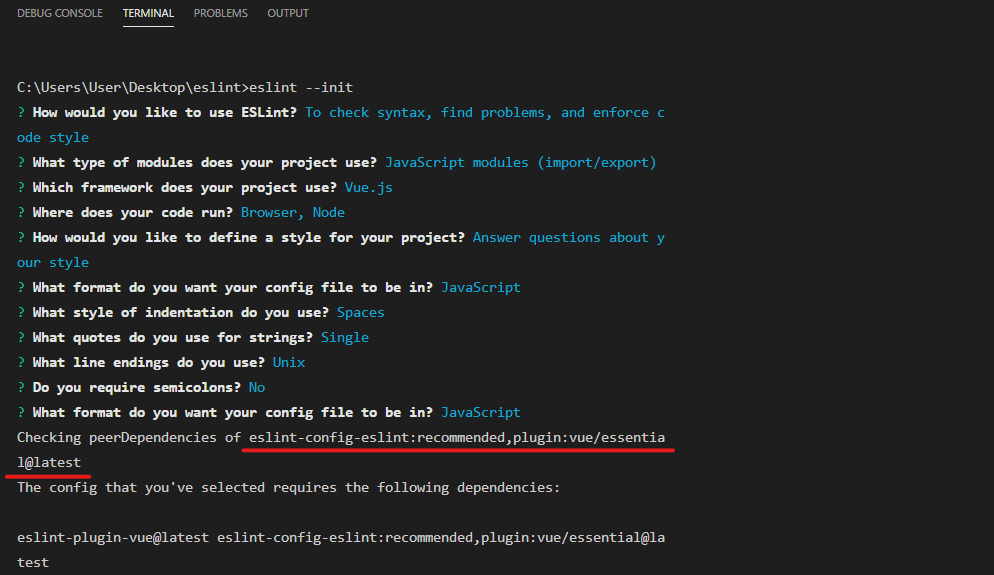Click the 'What line endings do you use?' prompt
The height and width of the screenshot is (575, 994).
[x=149, y=363]
